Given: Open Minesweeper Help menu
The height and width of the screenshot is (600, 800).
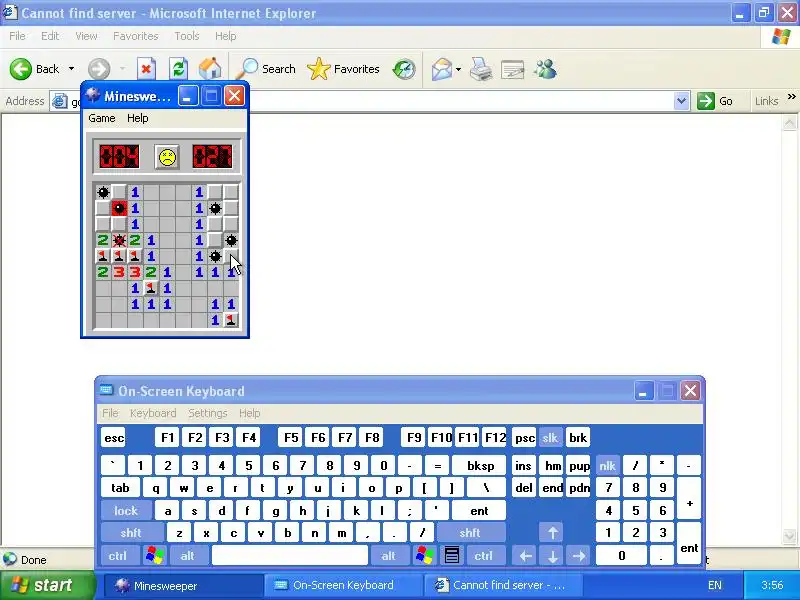Looking at the screenshot, I should coord(138,118).
